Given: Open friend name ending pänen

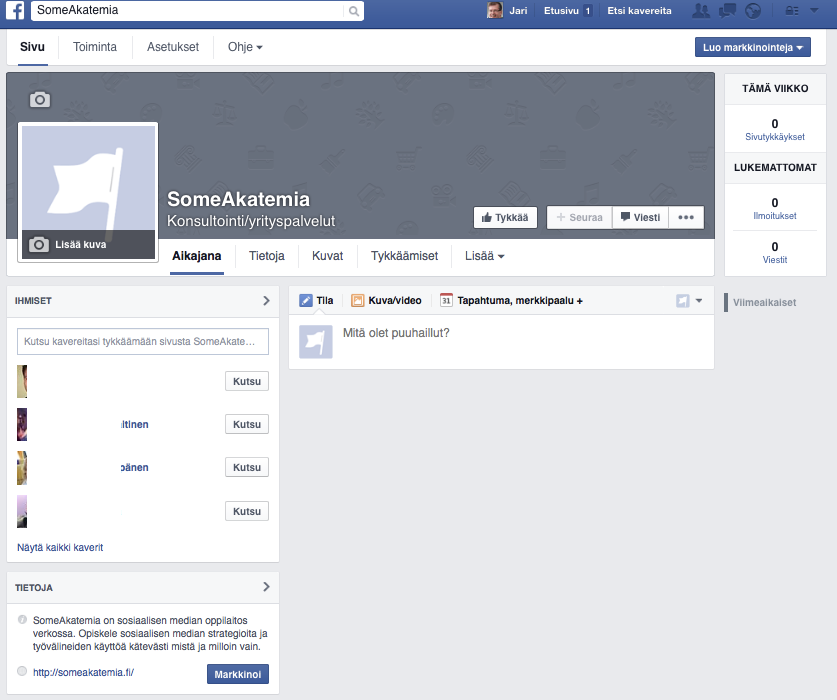Looking at the screenshot, I should (135, 467).
